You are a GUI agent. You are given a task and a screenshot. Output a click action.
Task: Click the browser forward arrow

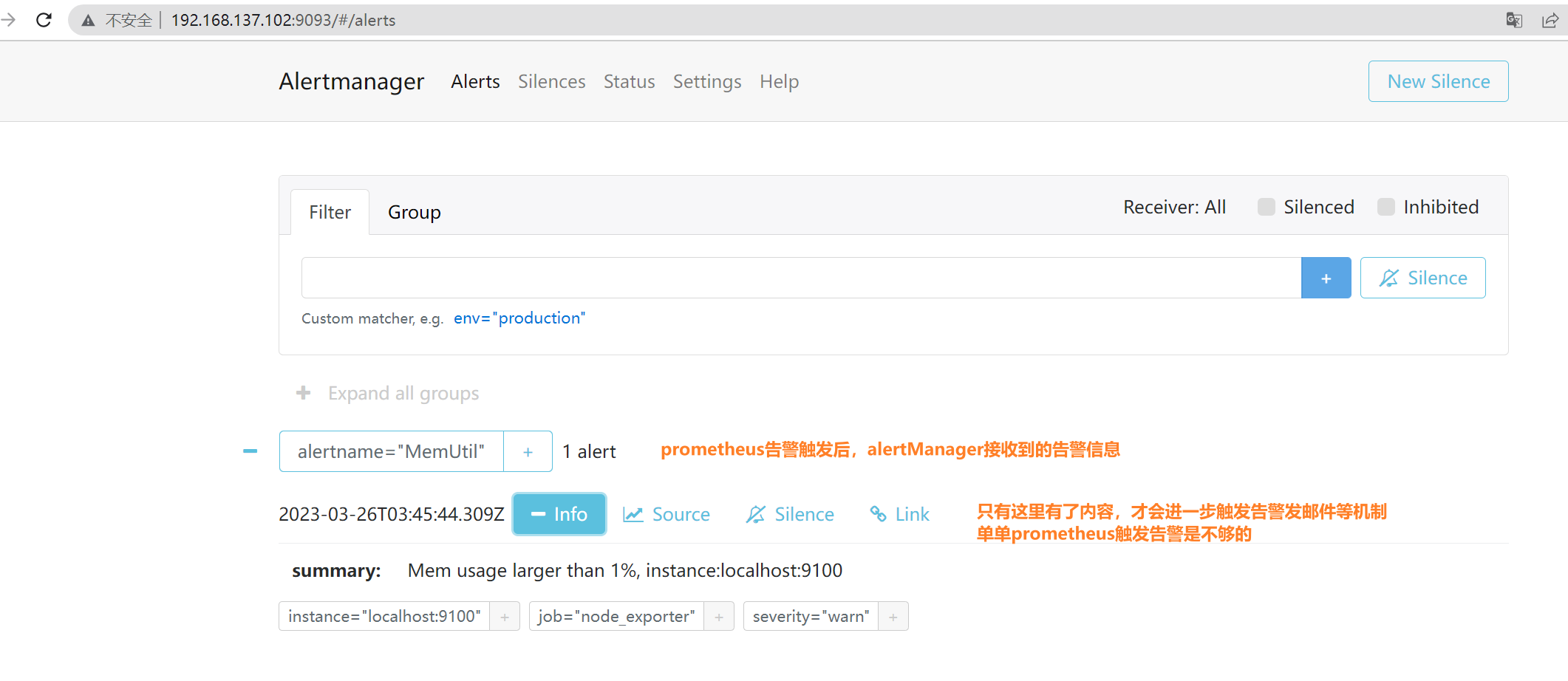[x=9, y=20]
